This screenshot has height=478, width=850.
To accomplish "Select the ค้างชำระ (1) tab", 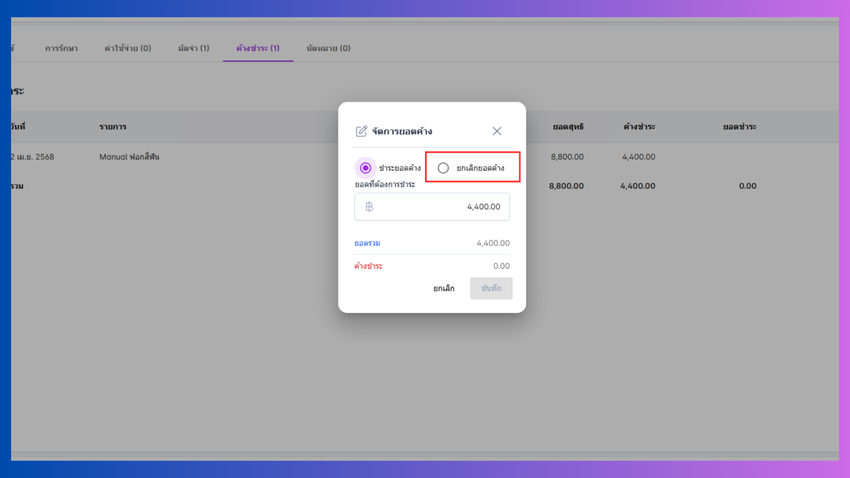I will tap(258, 48).
